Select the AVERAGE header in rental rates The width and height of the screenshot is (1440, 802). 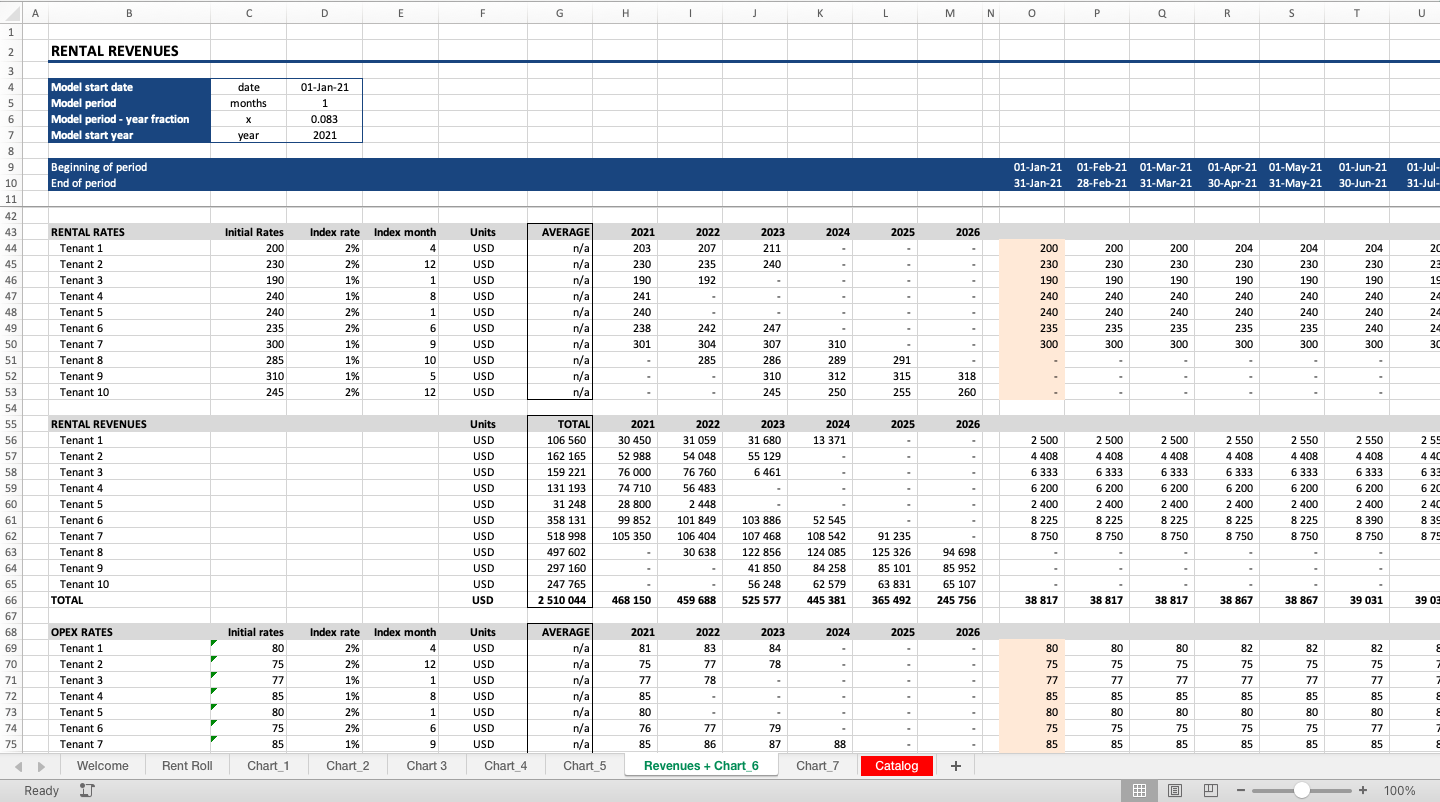click(559, 232)
